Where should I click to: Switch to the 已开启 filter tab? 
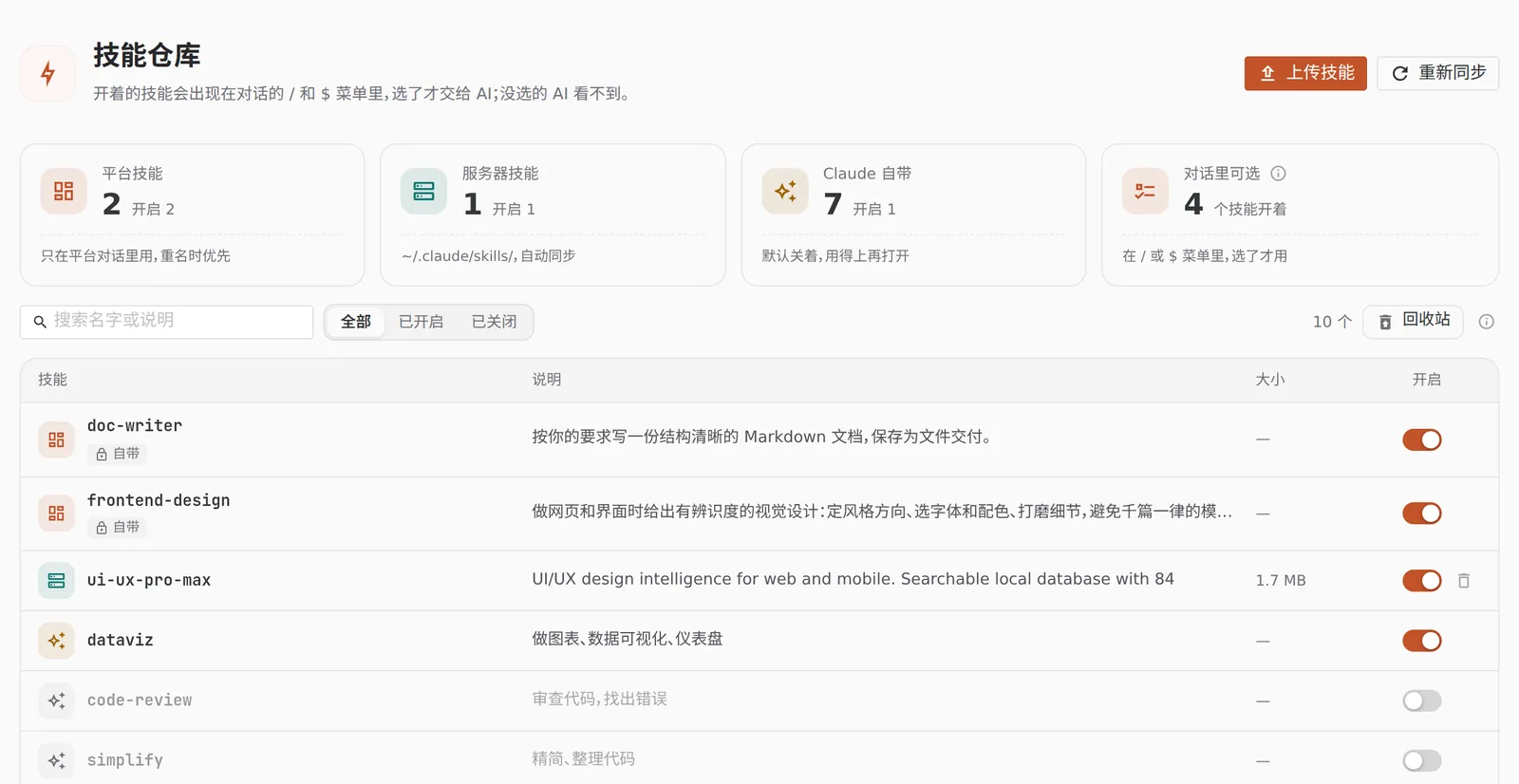click(421, 322)
